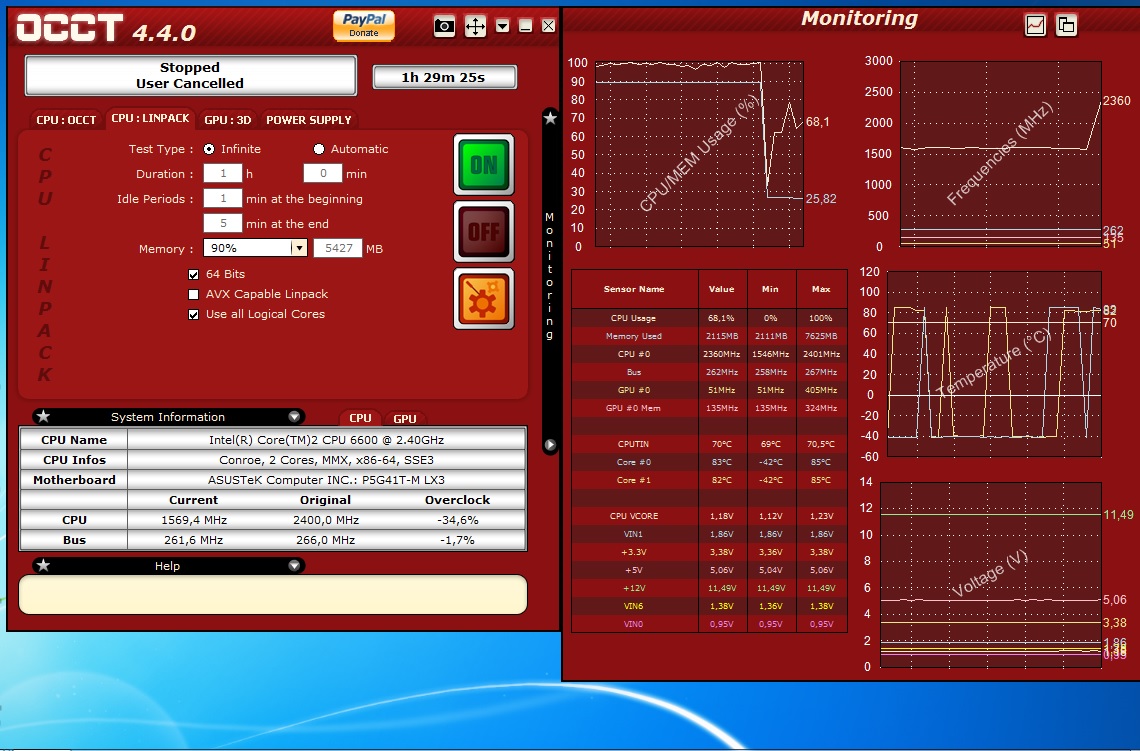The height and width of the screenshot is (751, 1140).
Task: Enable AVX Capable Linpack
Action: point(193,294)
